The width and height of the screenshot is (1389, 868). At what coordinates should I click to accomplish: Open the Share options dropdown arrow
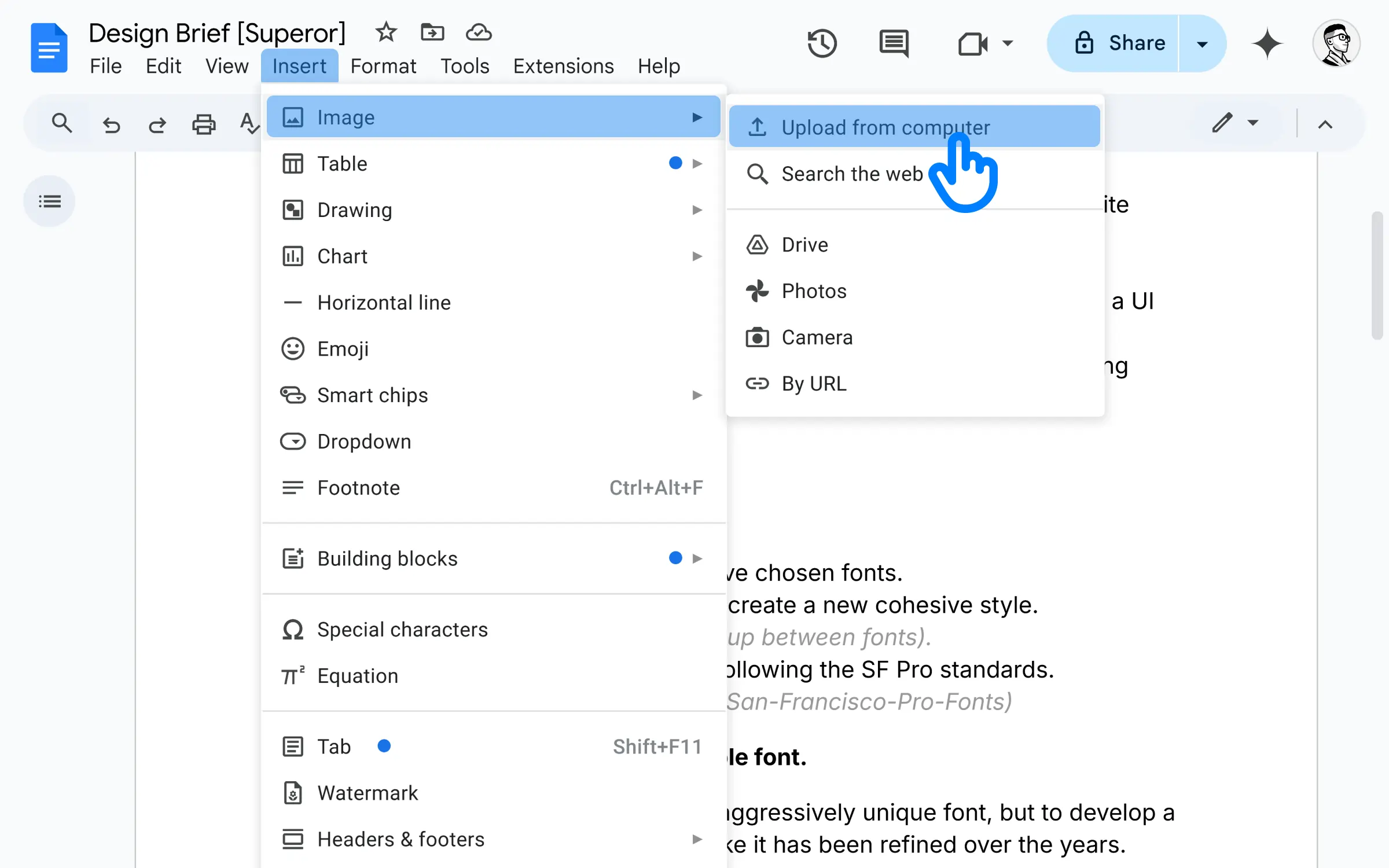1202,43
